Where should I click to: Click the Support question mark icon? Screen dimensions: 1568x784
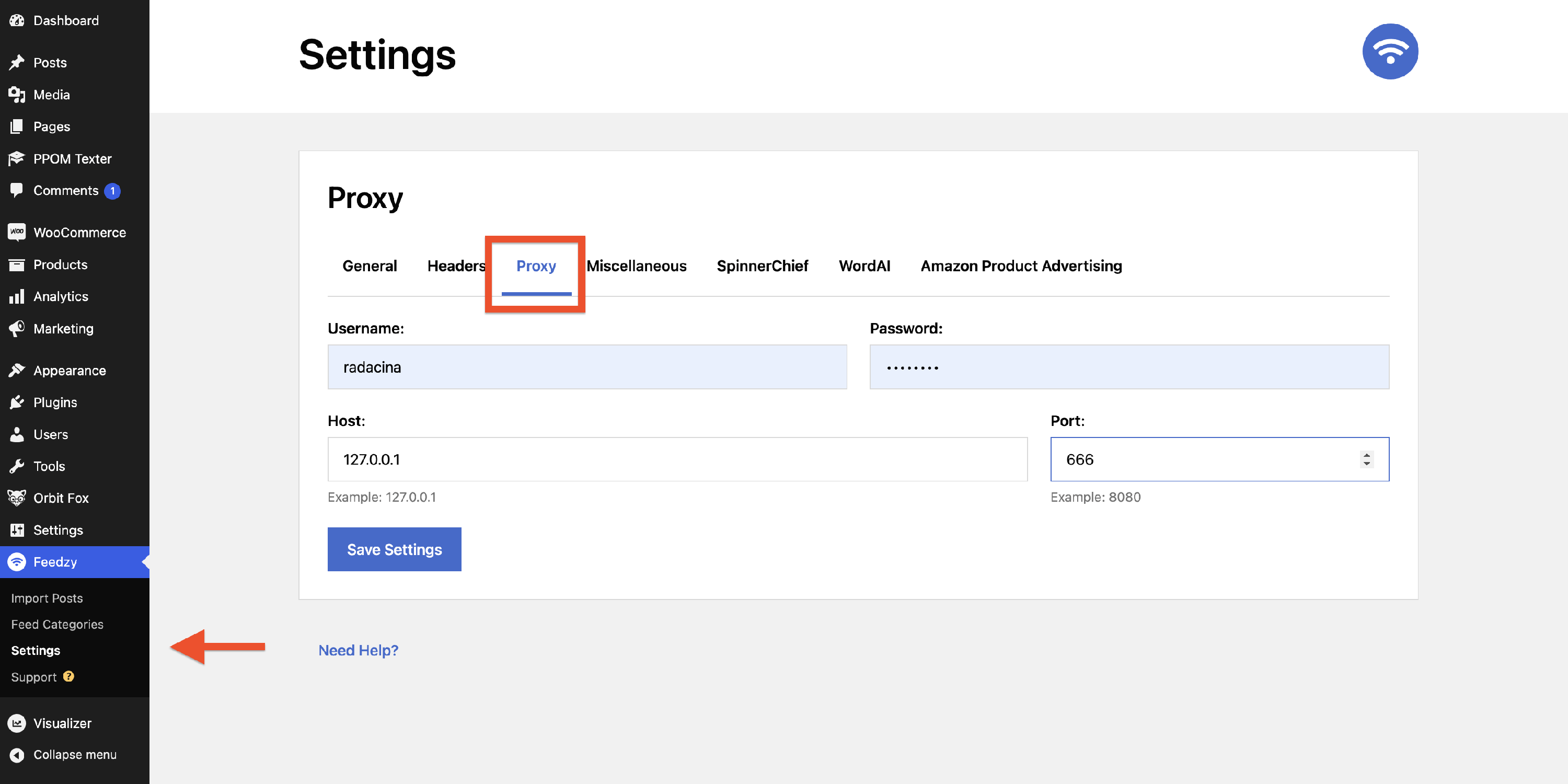click(x=69, y=676)
